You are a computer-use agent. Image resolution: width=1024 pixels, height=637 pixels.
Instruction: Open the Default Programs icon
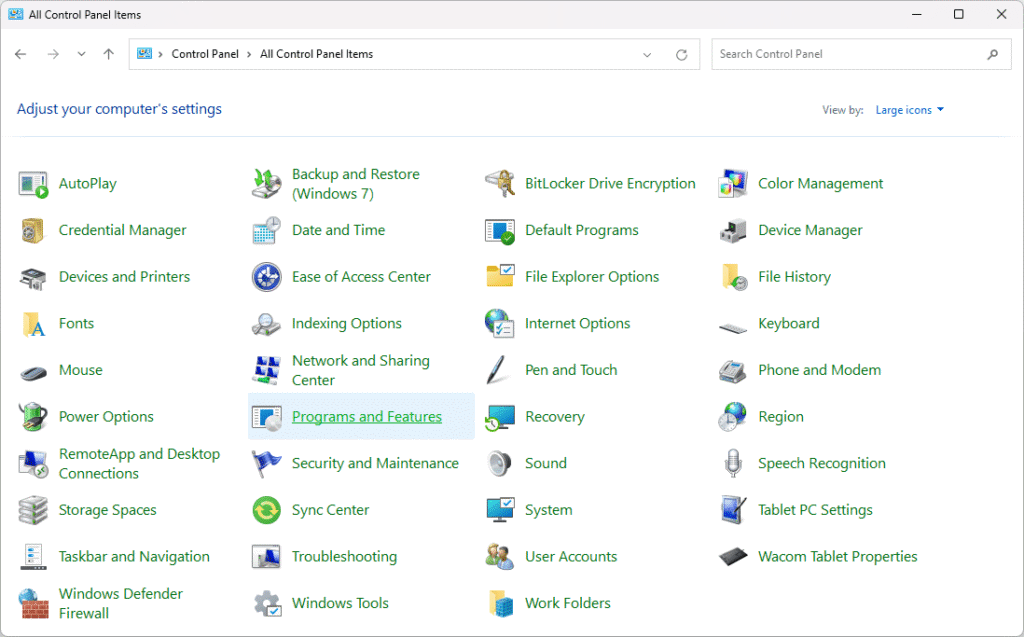pyautogui.click(x=500, y=231)
